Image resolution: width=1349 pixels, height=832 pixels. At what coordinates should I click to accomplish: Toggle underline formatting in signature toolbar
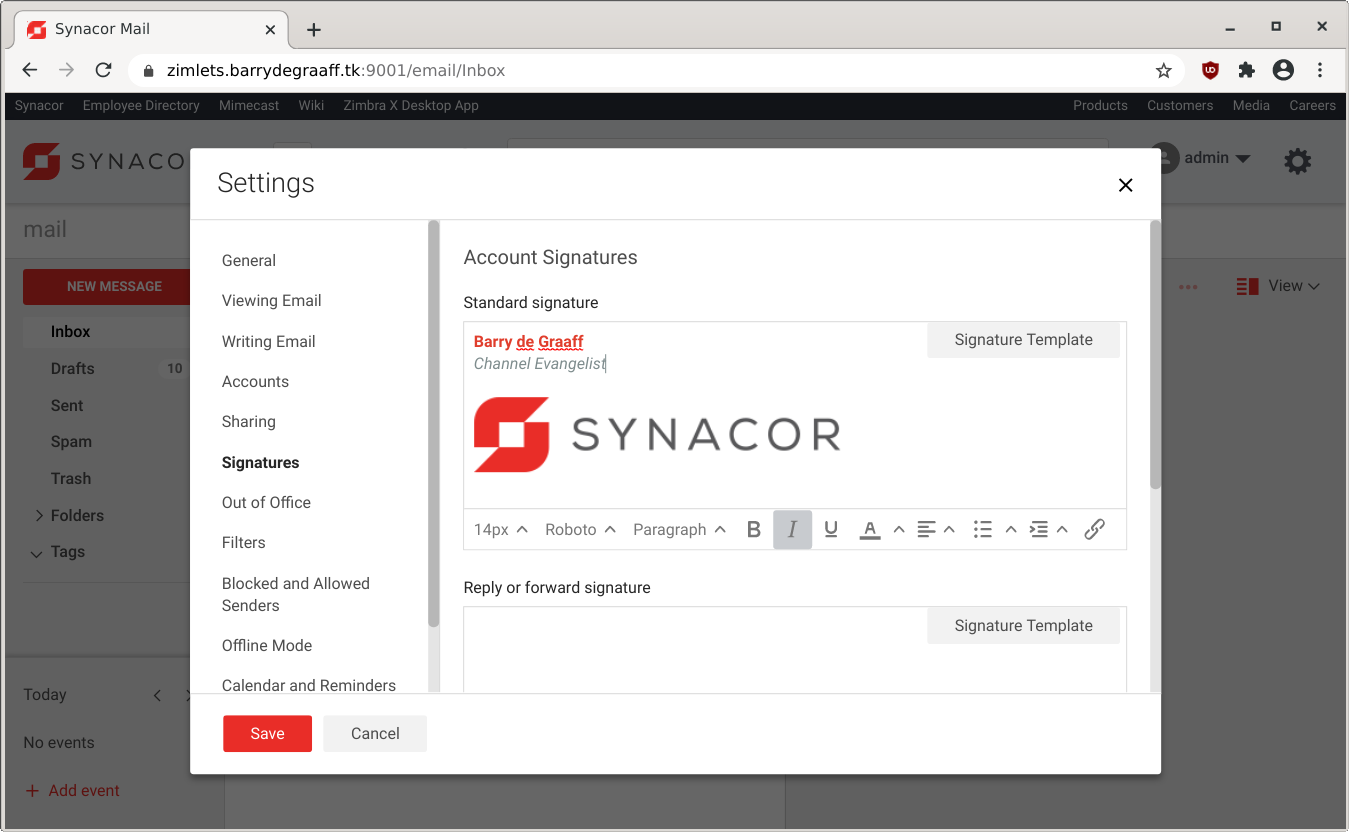coord(831,530)
